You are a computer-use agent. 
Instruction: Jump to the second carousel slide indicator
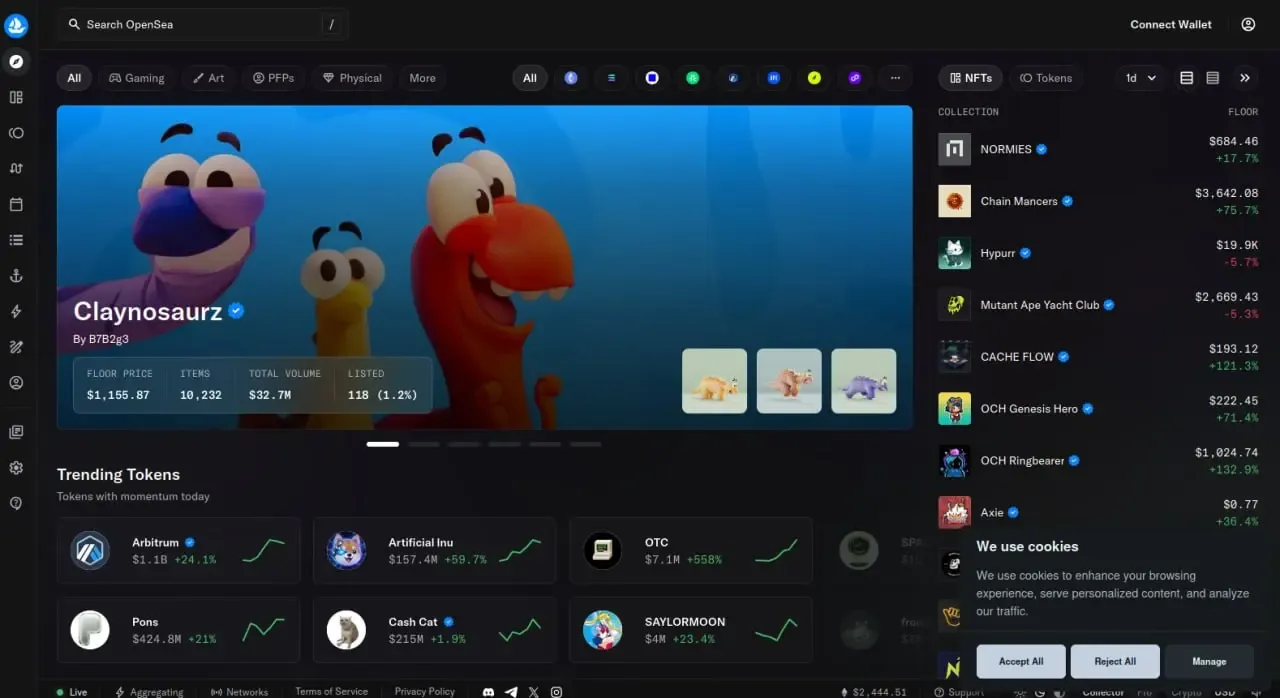pos(424,444)
